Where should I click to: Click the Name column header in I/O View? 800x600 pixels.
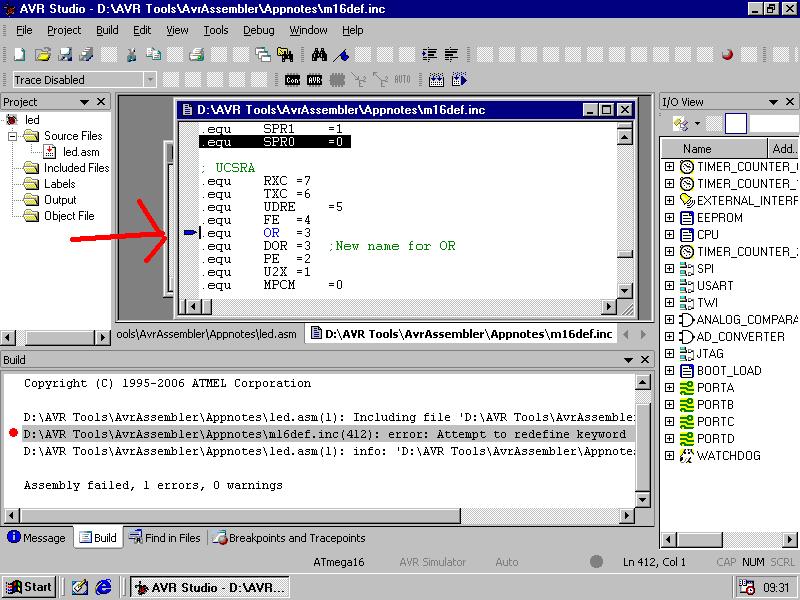714,148
